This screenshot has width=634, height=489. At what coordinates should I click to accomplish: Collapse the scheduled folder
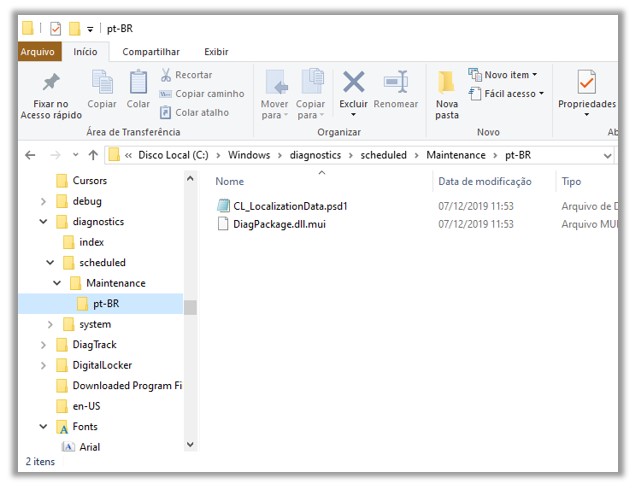click(50, 262)
